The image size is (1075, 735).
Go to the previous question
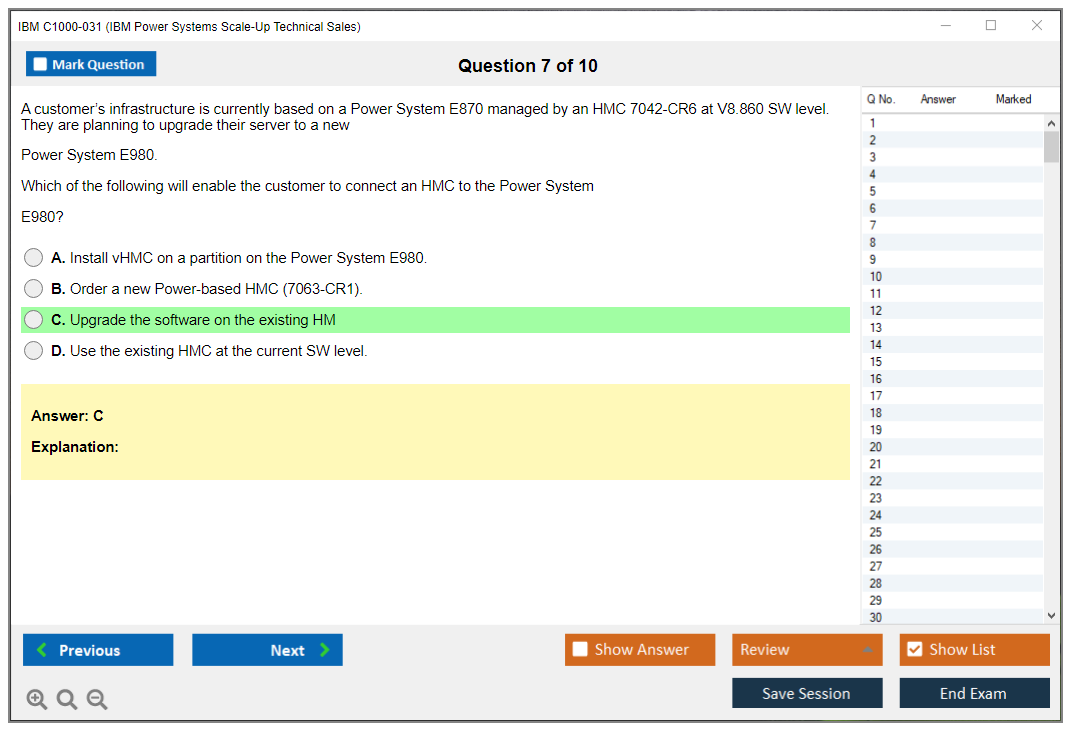pos(98,650)
